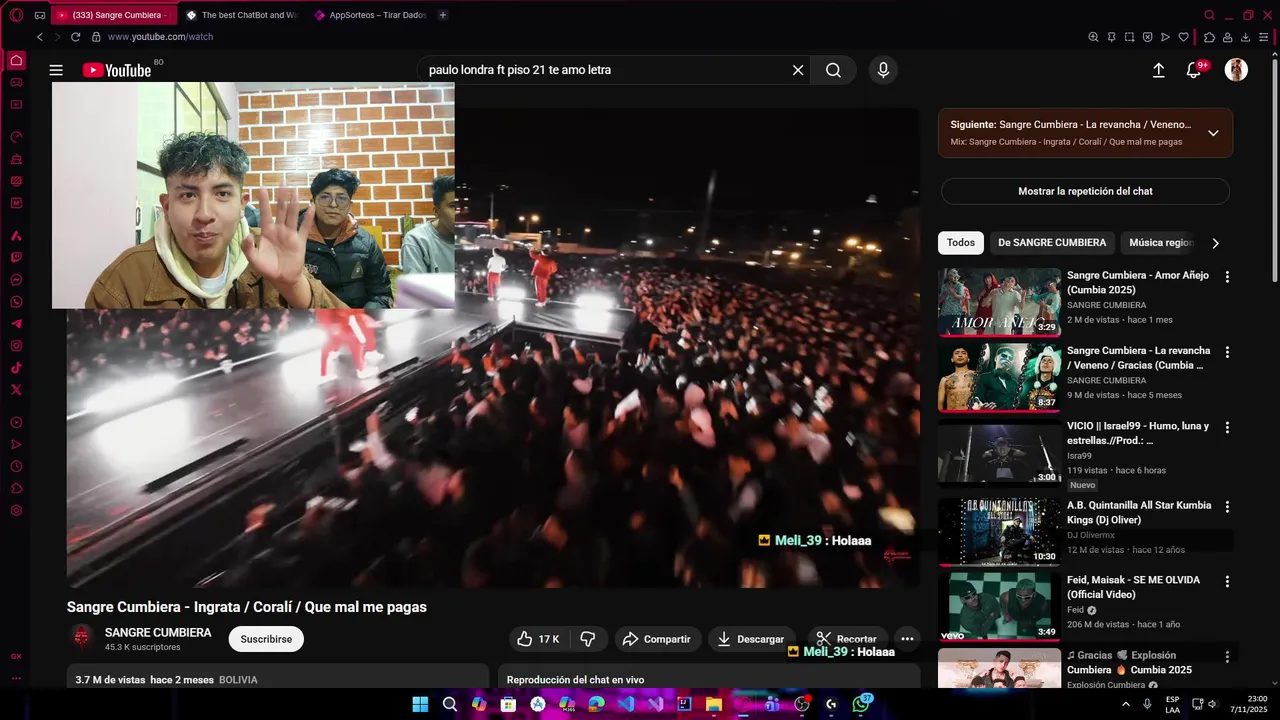Open YouTube notifications bell
Screen dimensions: 1280x720
point(1194,70)
